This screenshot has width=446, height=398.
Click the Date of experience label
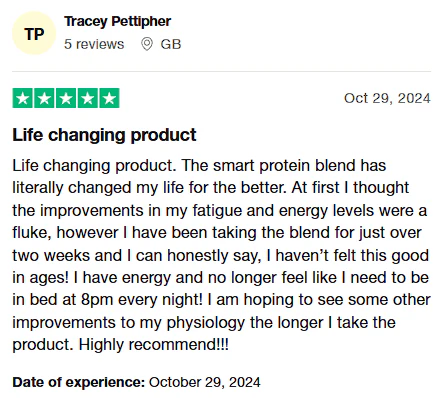click(79, 382)
